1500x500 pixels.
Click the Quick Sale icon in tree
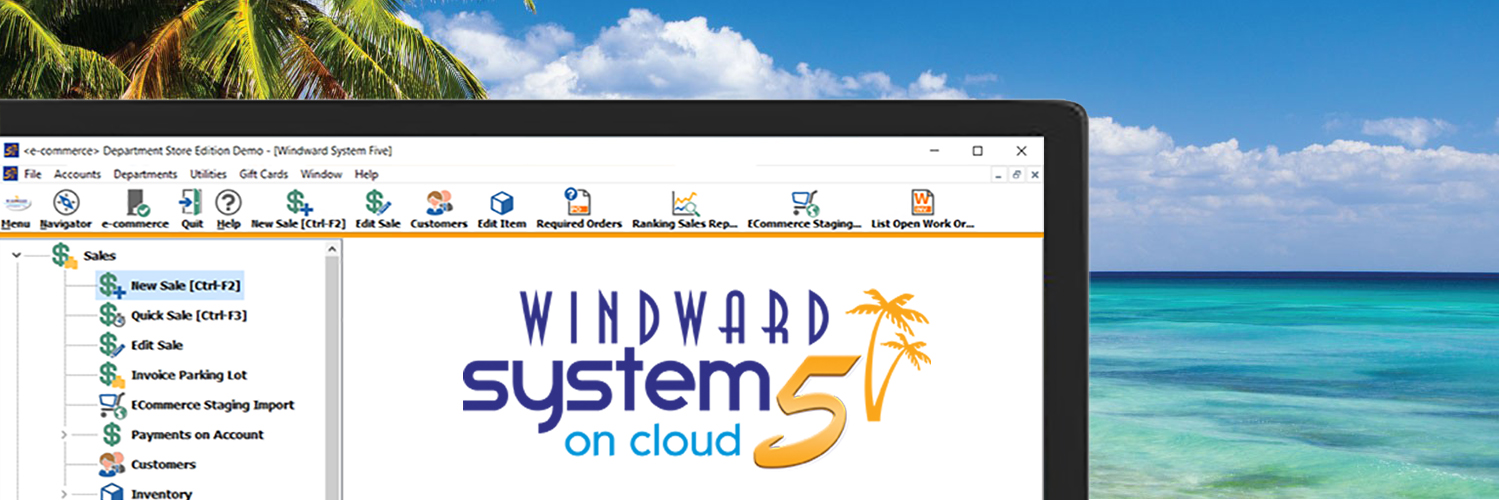coord(112,316)
